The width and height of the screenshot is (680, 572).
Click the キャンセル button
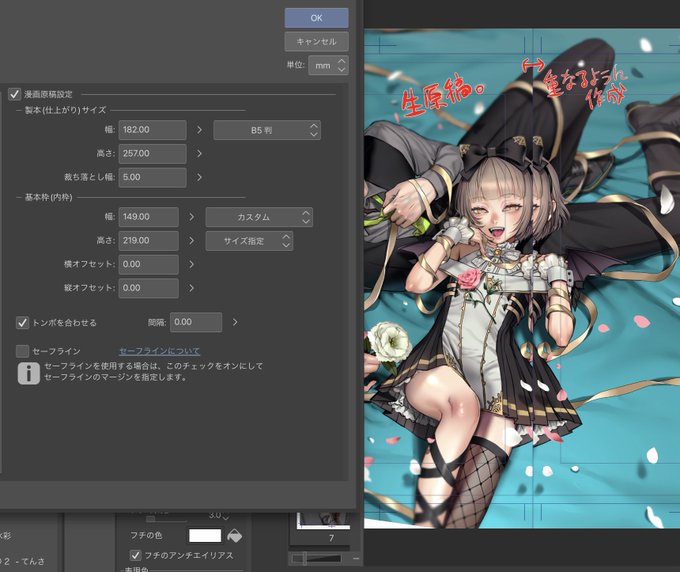(x=316, y=42)
